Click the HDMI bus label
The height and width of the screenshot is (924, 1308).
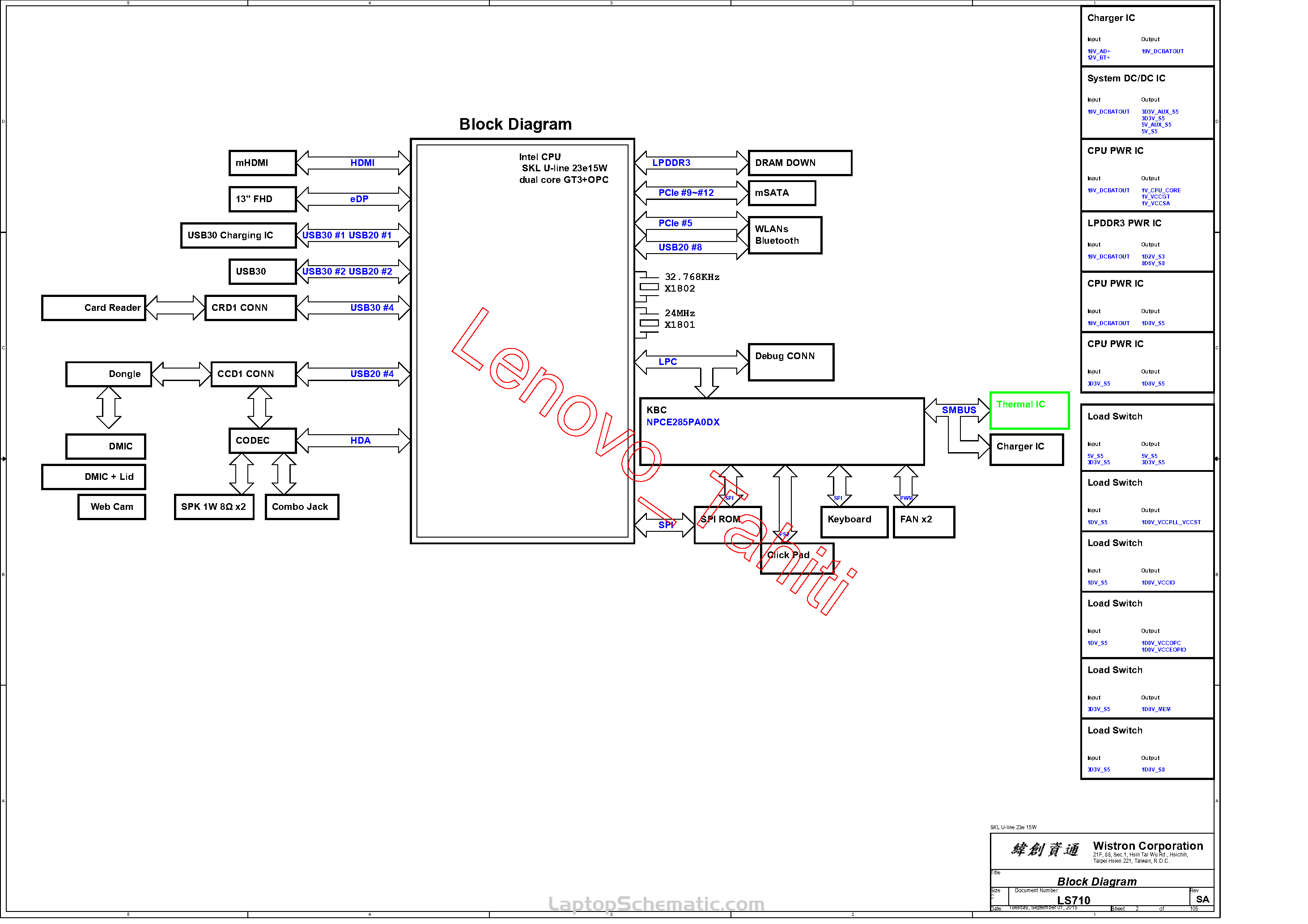(362, 163)
